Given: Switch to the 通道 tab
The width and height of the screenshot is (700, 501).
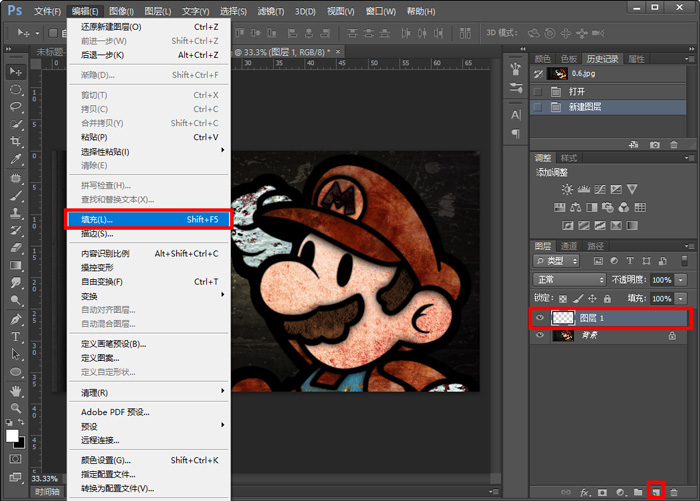Looking at the screenshot, I should click(569, 246).
